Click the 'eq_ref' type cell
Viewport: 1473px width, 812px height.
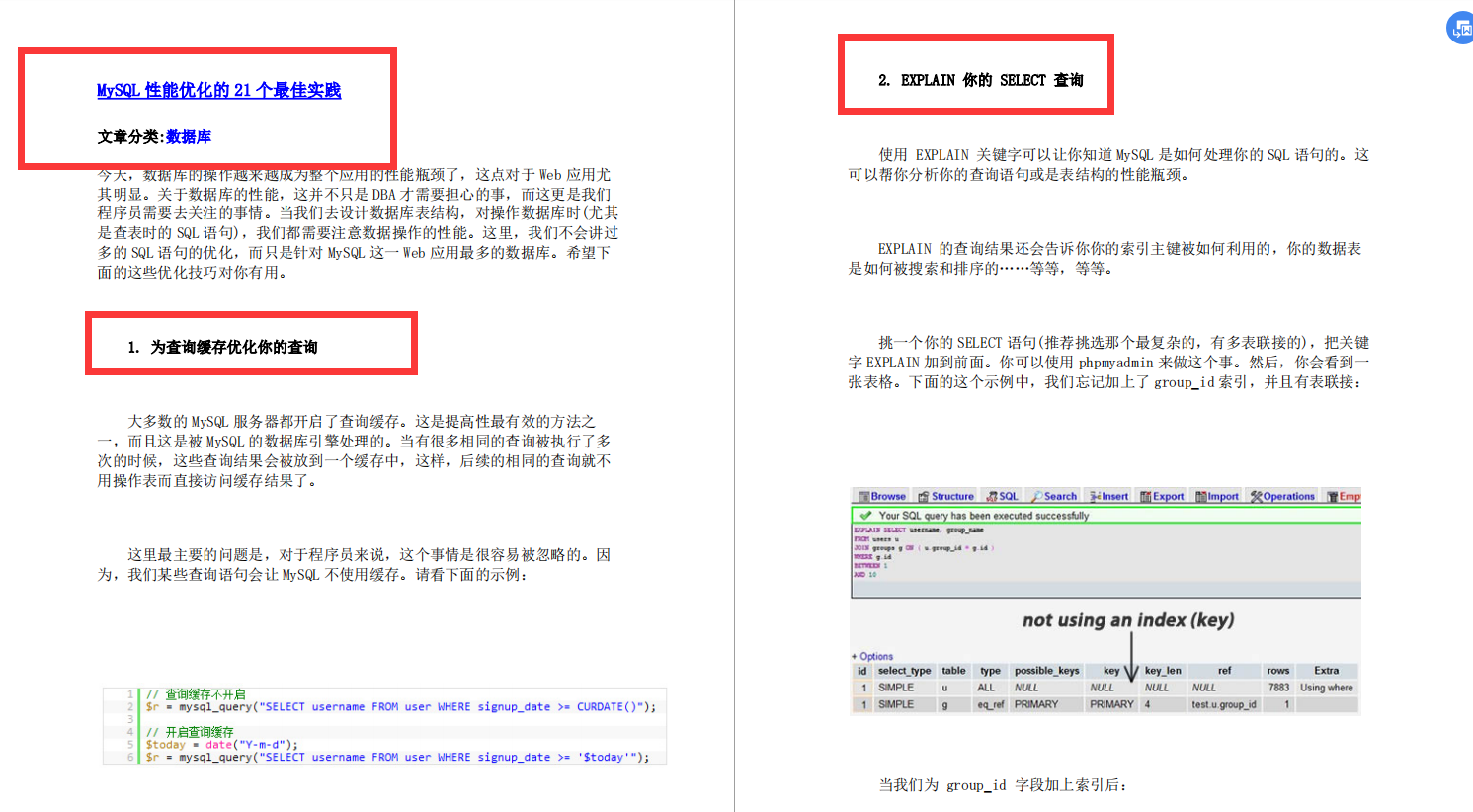click(990, 705)
